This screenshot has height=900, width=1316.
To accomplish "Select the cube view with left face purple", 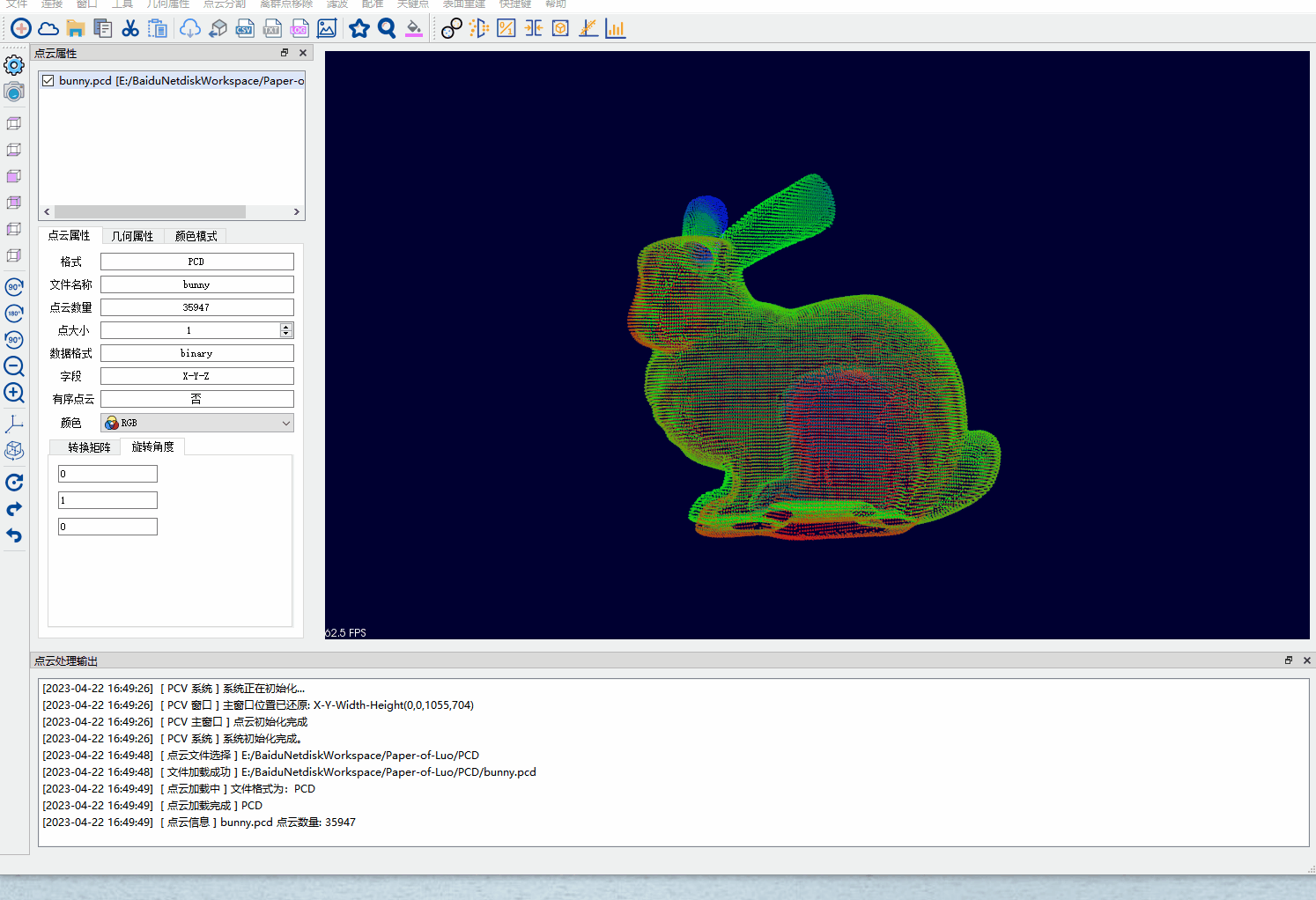I will 14,229.
